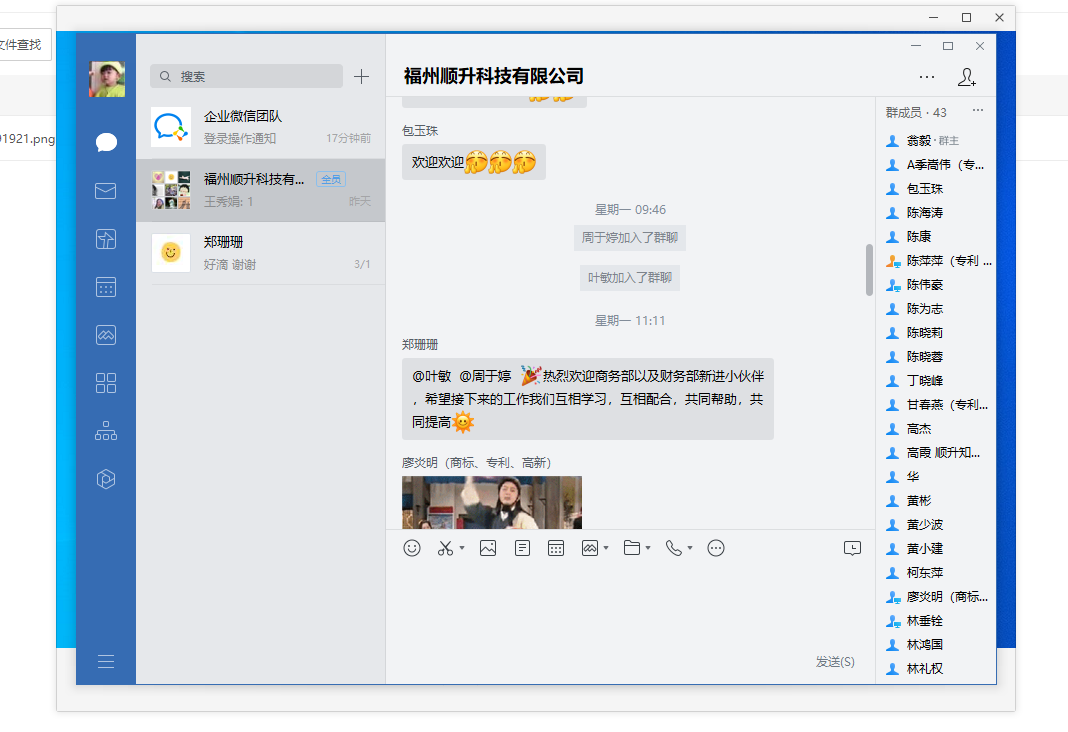The width and height of the screenshot is (1068, 732).
Task: Click the 发送(S) send button
Action: click(835, 662)
